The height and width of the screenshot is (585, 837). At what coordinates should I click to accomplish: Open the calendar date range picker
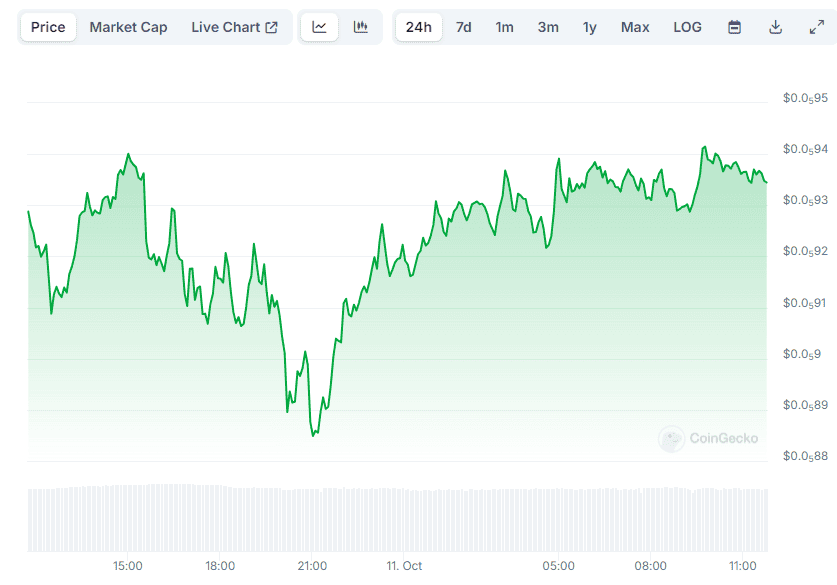pos(735,27)
